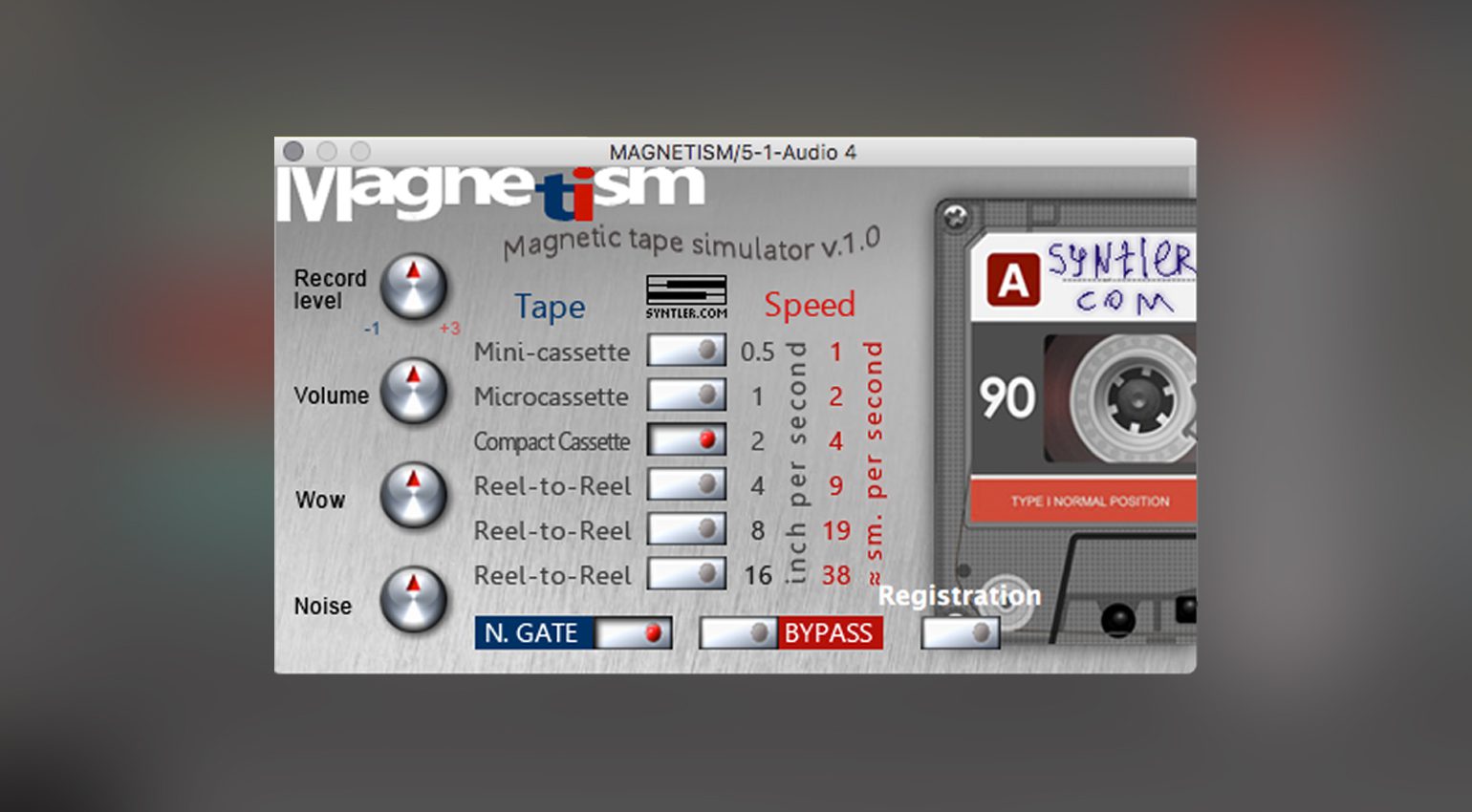The image size is (1472, 812).
Task: Click the Compact Cassette label
Action: coord(552,441)
